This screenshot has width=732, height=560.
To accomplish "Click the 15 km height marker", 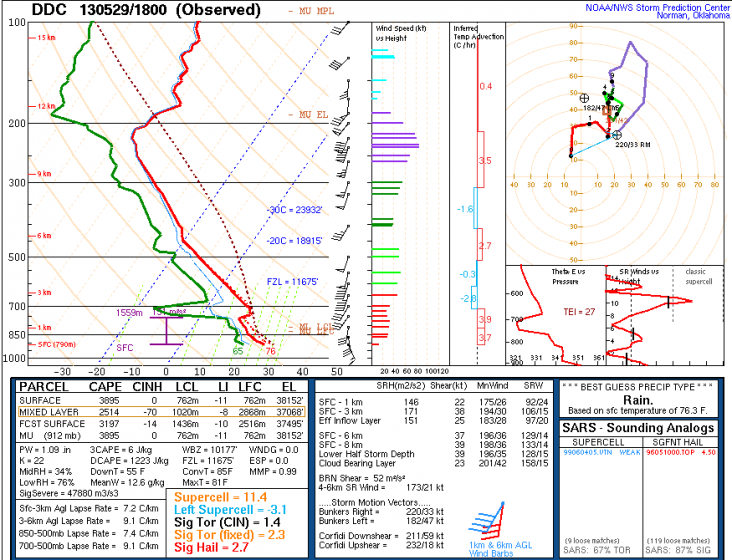I will pyautogui.click(x=43, y=37).
